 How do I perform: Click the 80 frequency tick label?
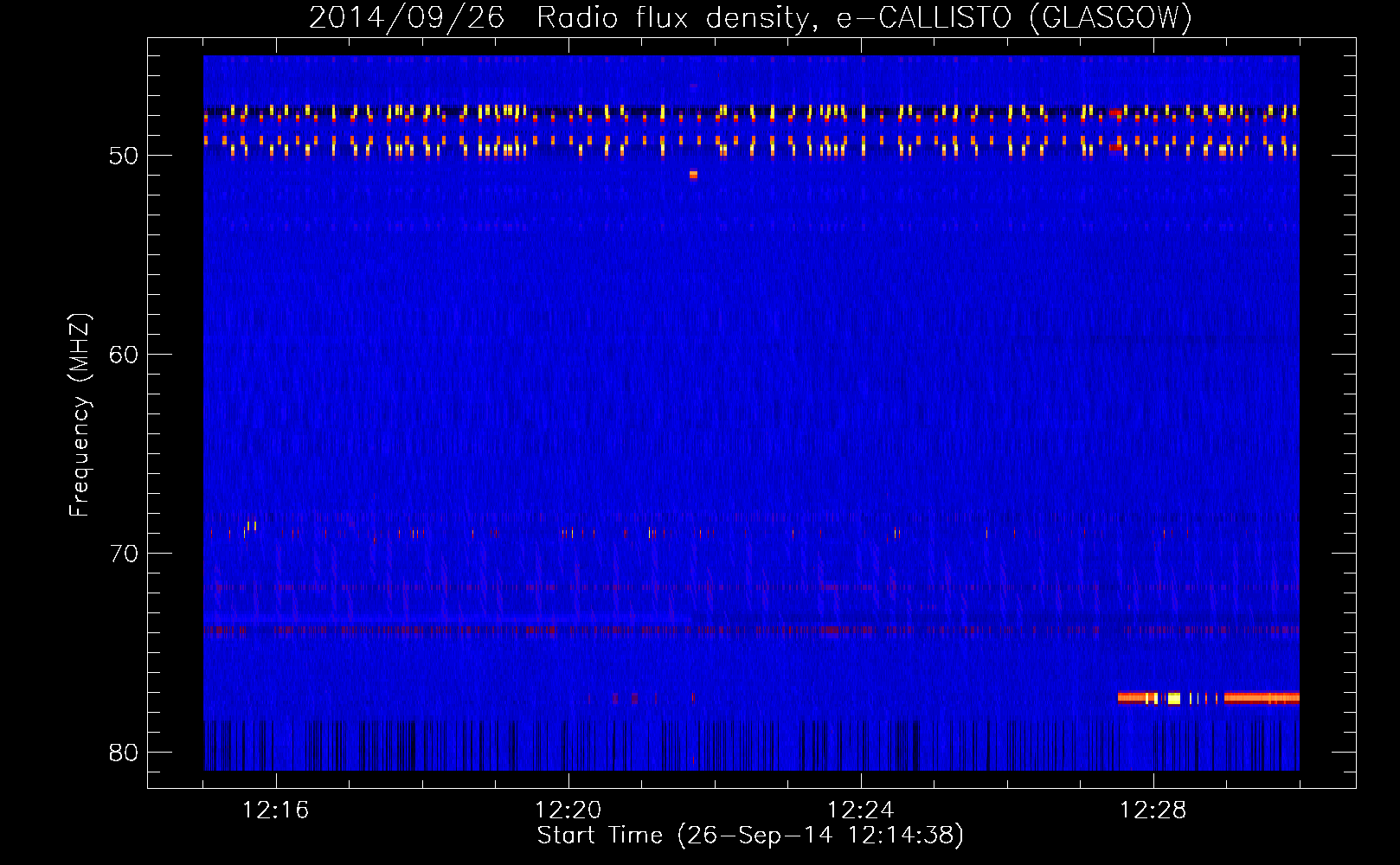pos(124,753)
